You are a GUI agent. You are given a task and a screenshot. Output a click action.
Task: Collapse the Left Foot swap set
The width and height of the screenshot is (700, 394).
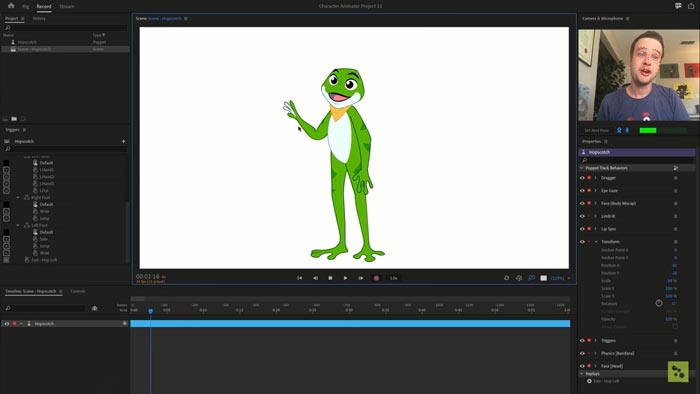pos(18,225)
